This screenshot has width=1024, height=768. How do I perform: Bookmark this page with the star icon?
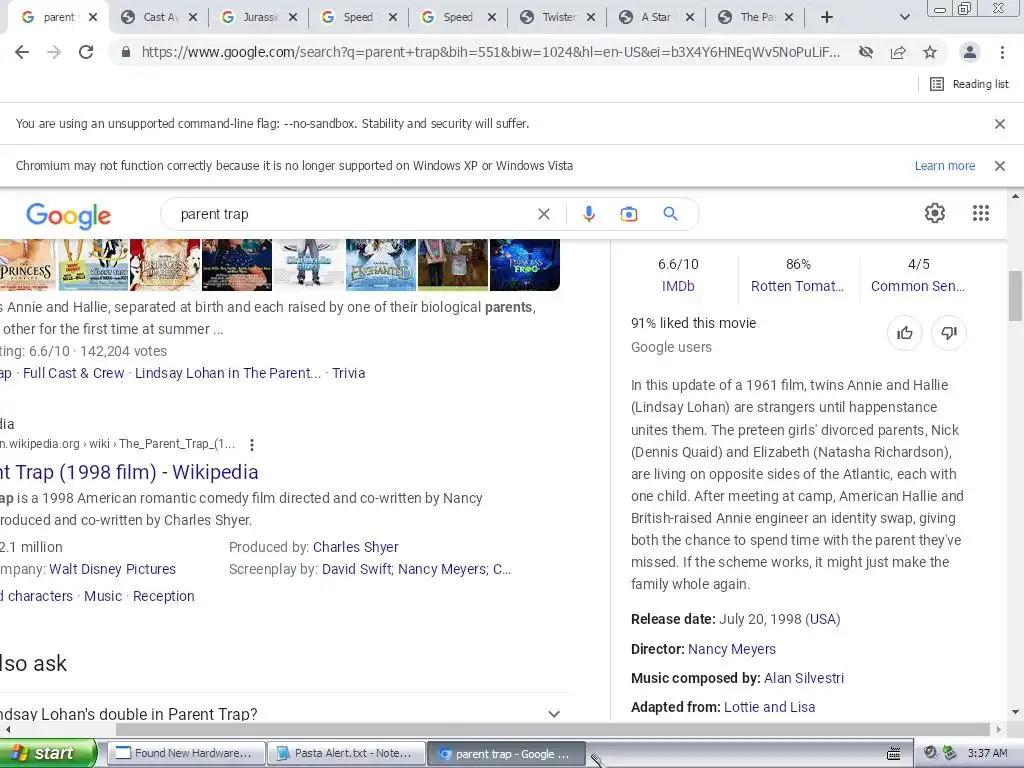[x=930, y=52]
